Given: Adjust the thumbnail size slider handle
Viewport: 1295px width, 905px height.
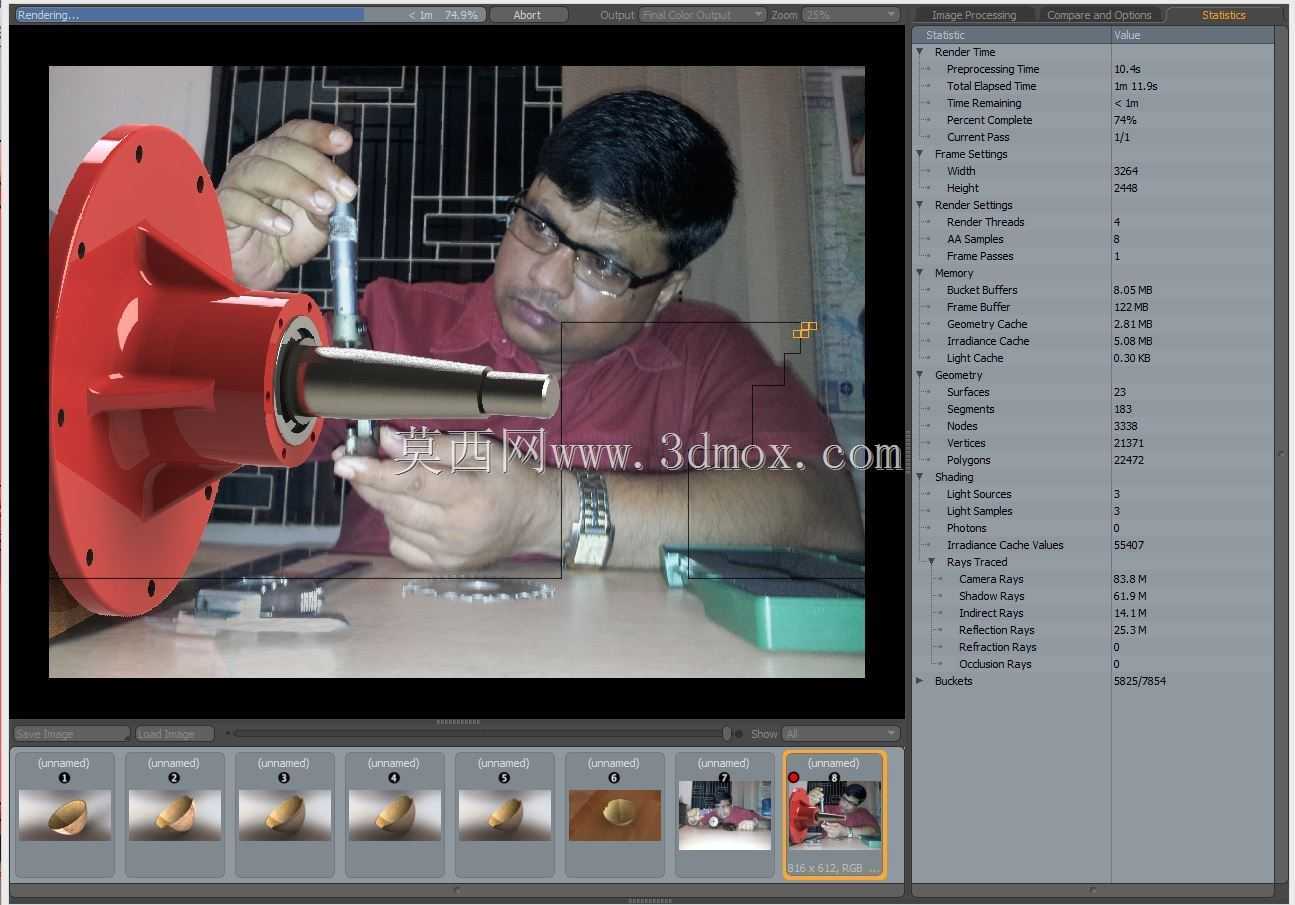Looking at the screenshot, I should pos(727,734).
